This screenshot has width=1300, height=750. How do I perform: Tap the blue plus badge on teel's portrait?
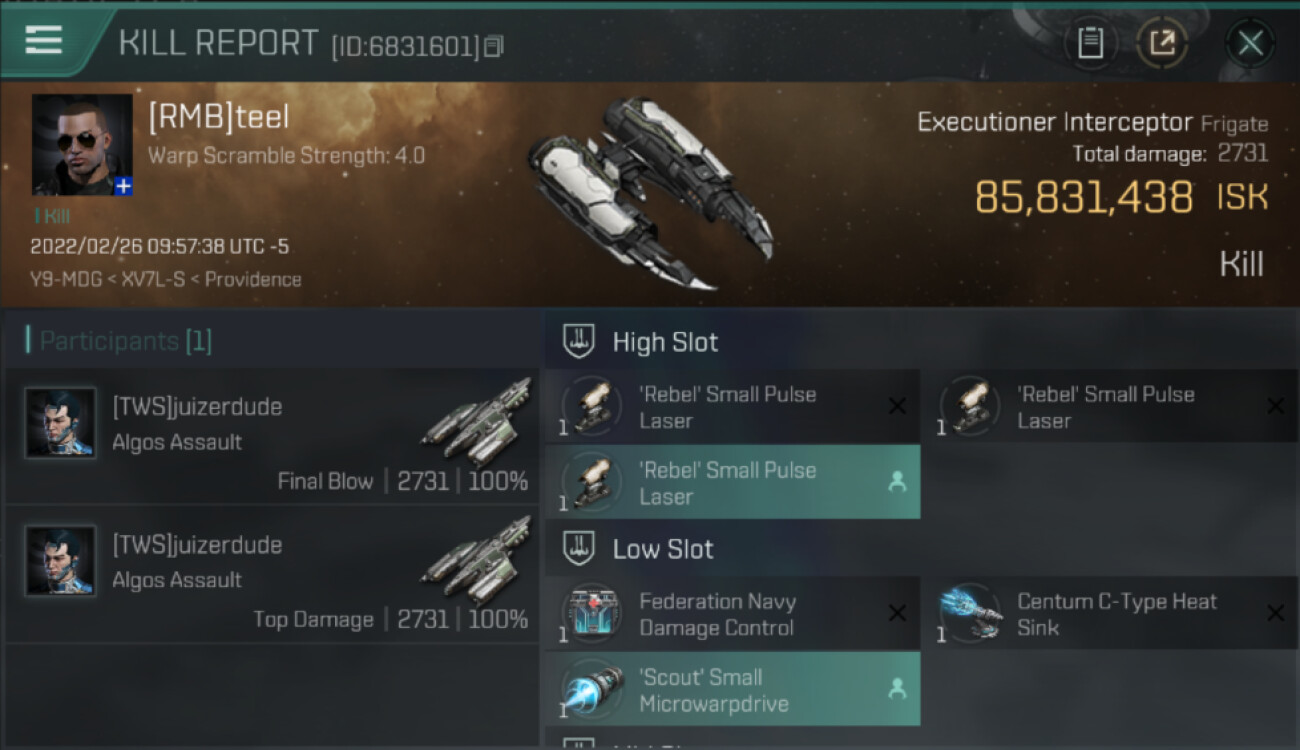click(123, 186)
